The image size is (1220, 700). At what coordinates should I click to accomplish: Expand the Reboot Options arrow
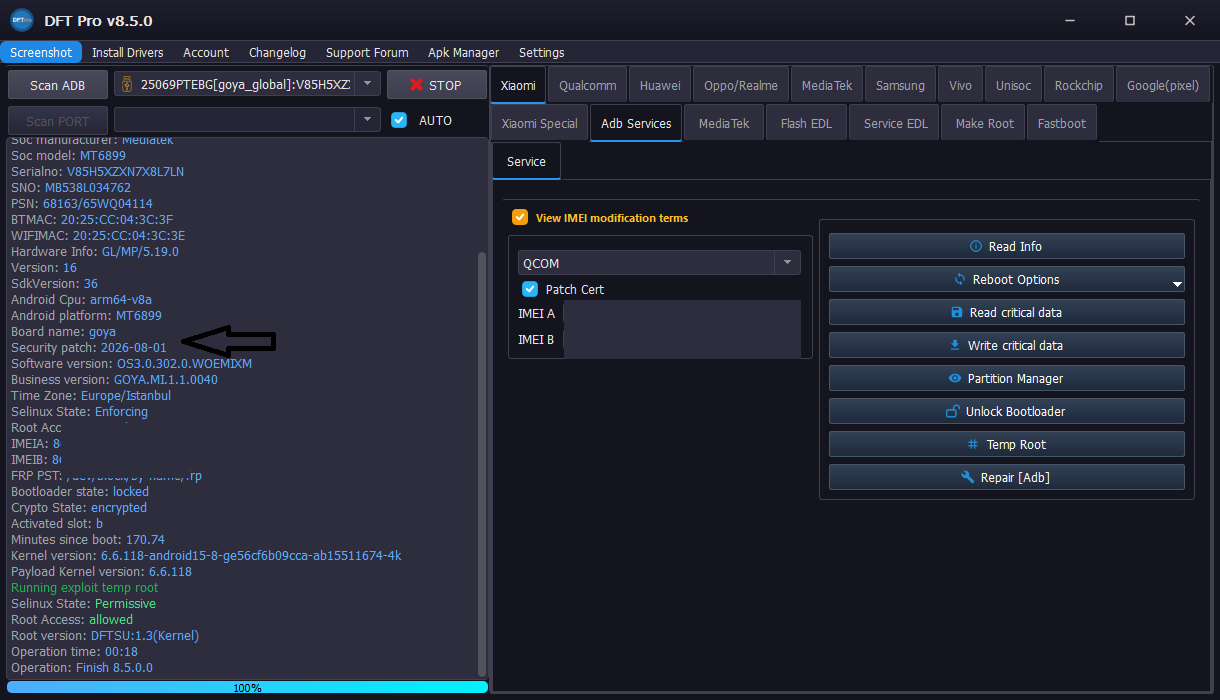[1177, 284]
